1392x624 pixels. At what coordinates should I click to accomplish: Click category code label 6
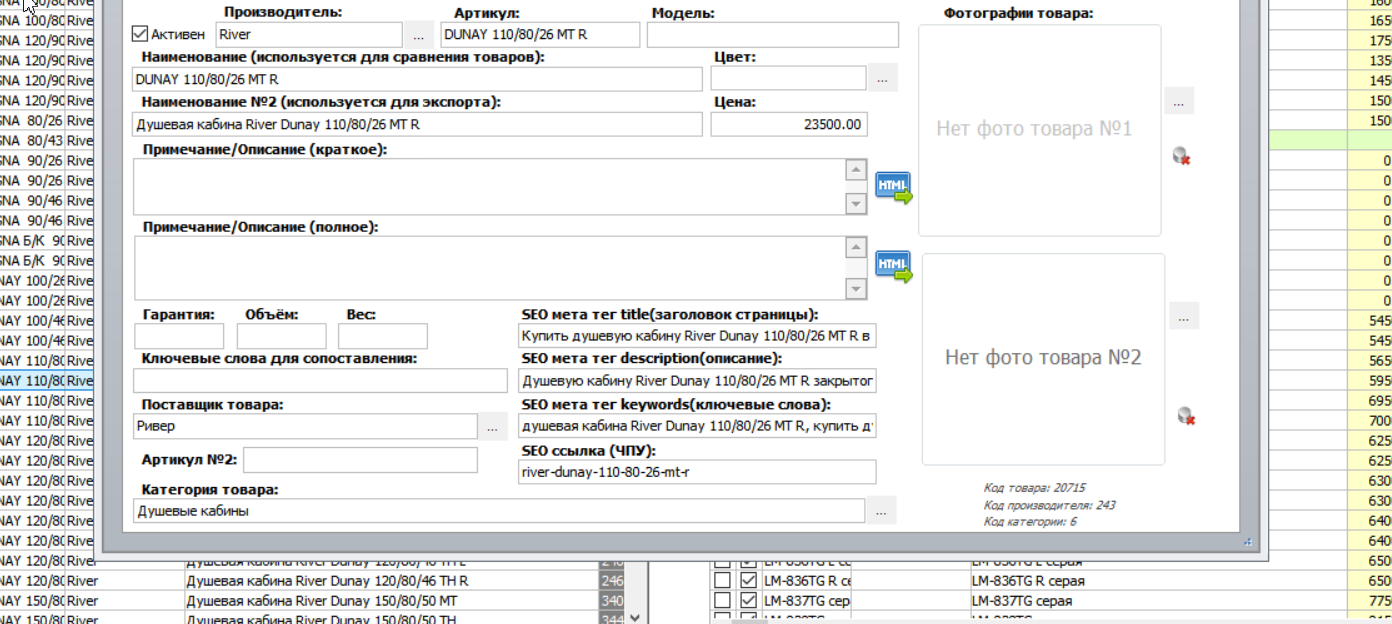tap(1030, 522)
